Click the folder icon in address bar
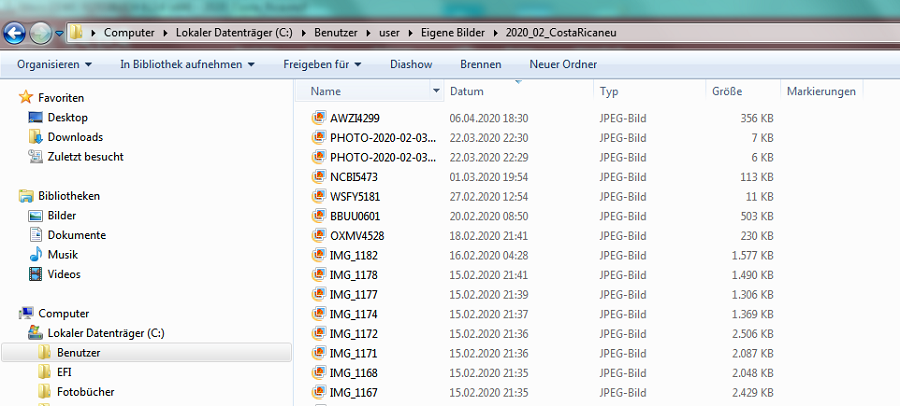 [x=76, y=33]
